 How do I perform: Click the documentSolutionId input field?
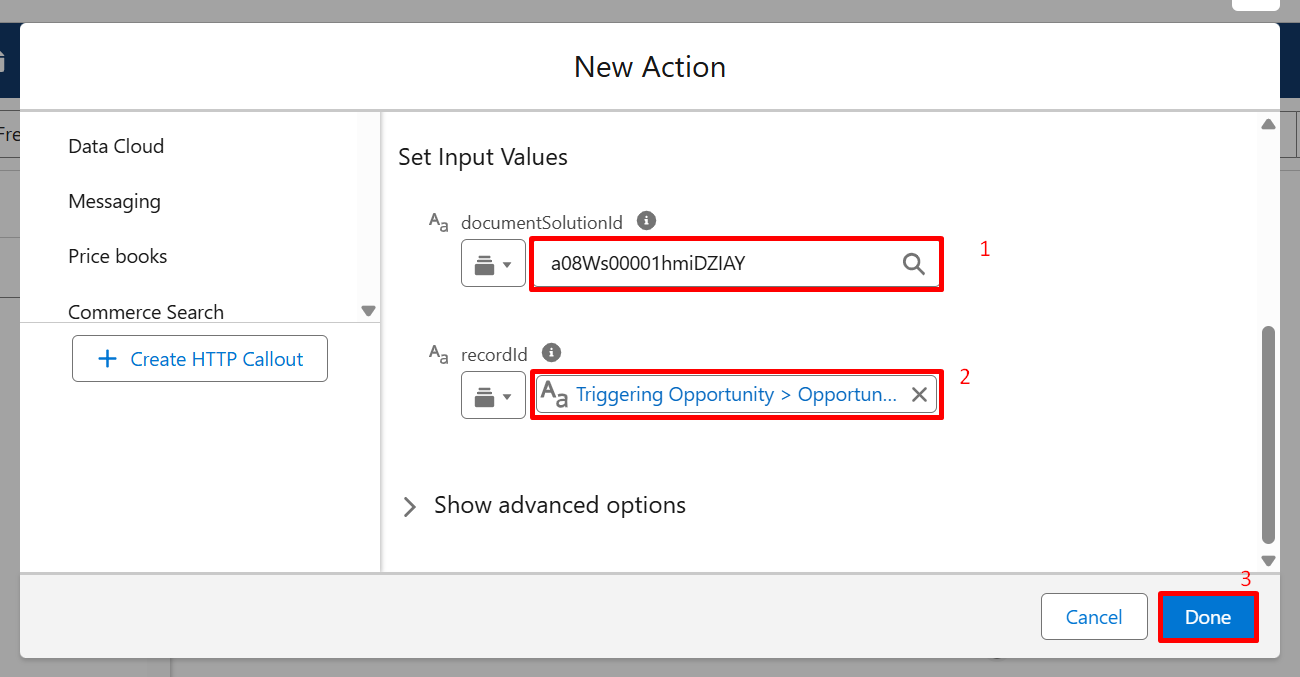(x=736, y=264)
